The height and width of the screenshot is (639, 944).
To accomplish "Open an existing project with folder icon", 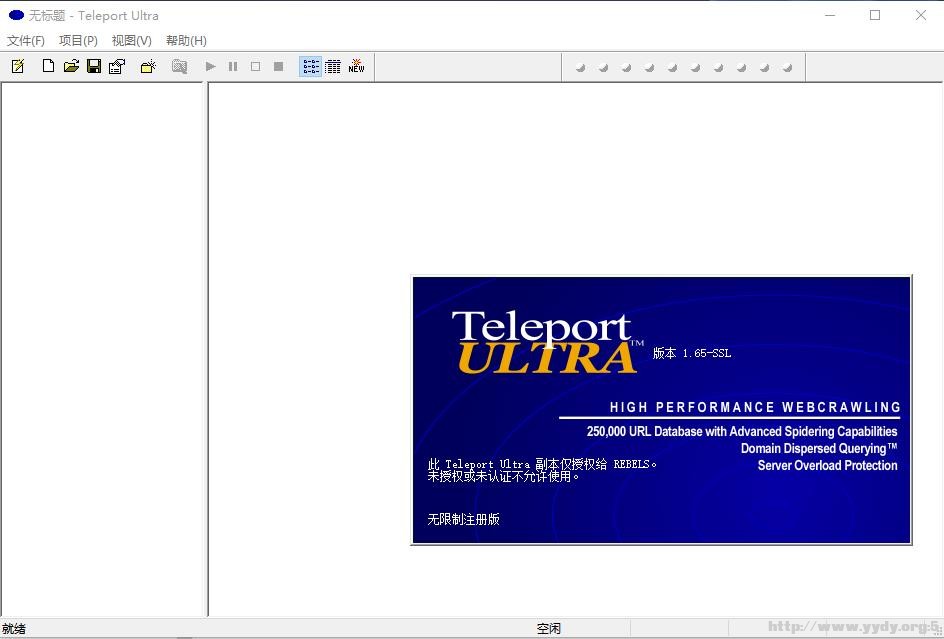I will (71, 66).
